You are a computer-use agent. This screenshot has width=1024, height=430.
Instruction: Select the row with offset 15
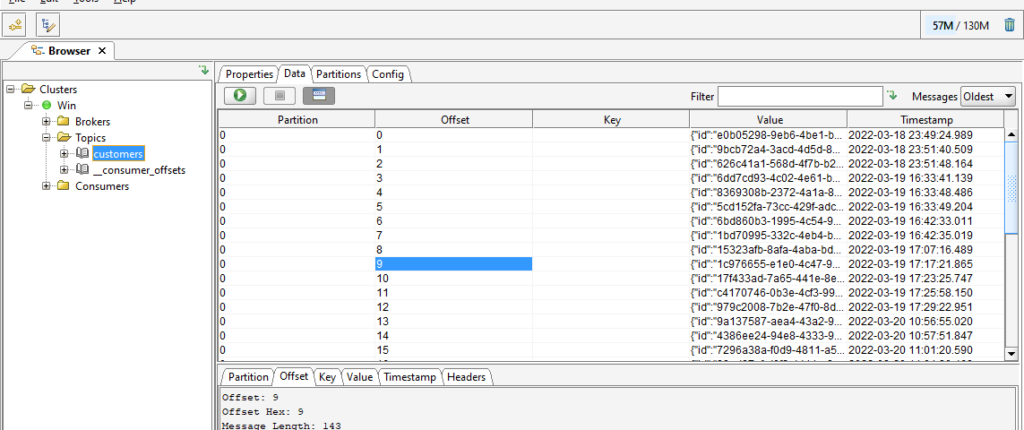611,350
